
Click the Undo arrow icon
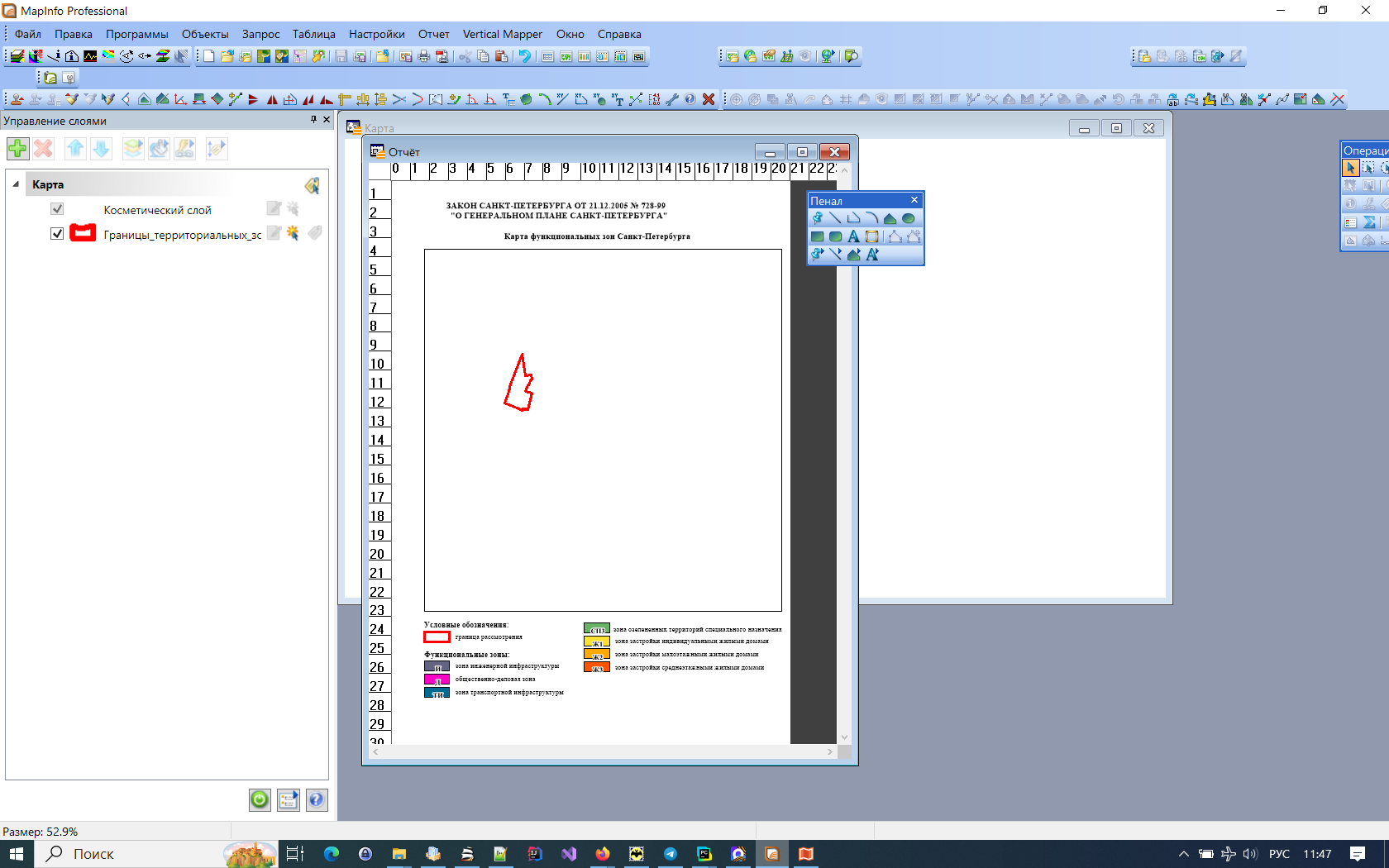(x=524, y=56)
